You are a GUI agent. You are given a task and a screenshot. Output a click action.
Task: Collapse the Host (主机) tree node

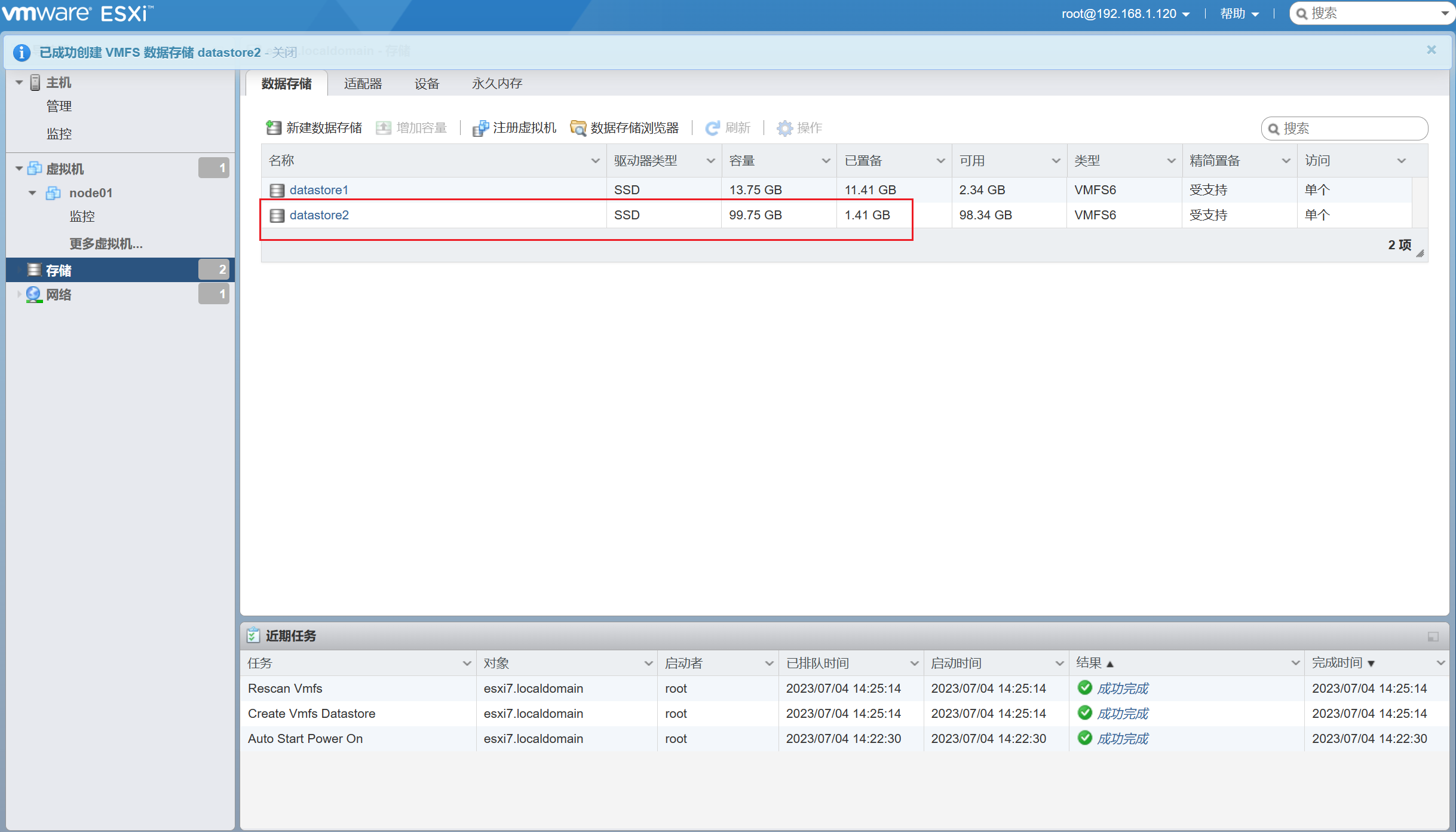(19, 82)
